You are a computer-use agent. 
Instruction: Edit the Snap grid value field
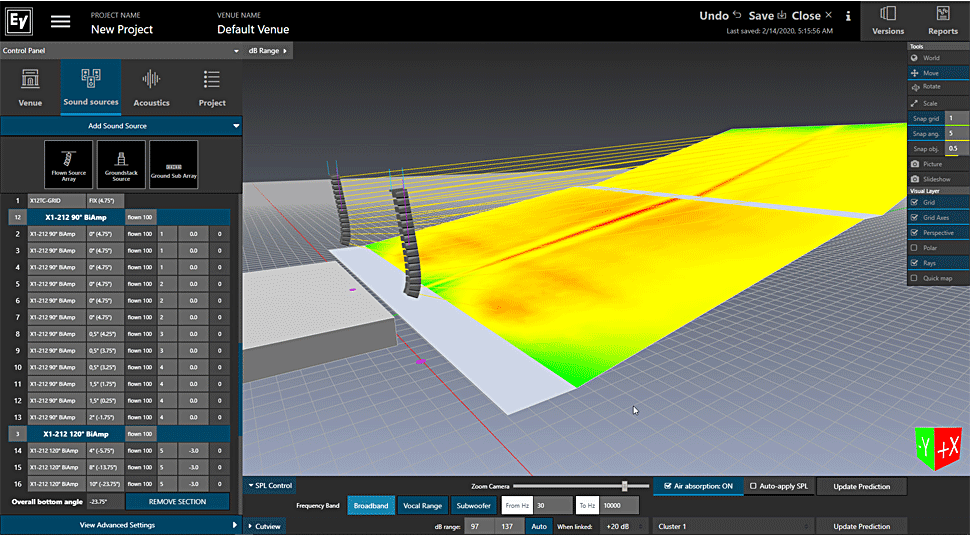click(956, 118)
